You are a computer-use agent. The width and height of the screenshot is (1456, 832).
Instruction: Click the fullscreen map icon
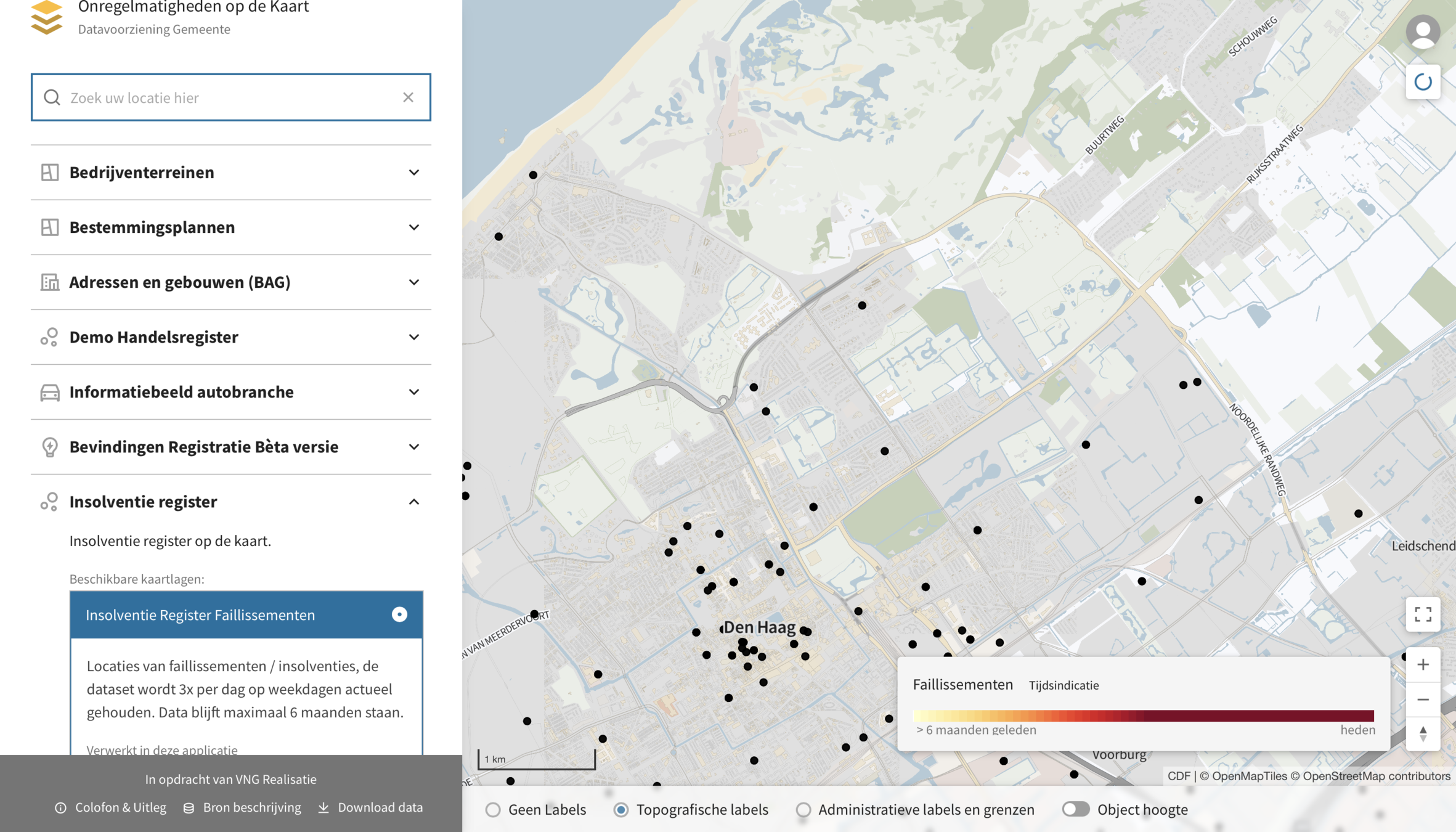[x=1423, y=614]
